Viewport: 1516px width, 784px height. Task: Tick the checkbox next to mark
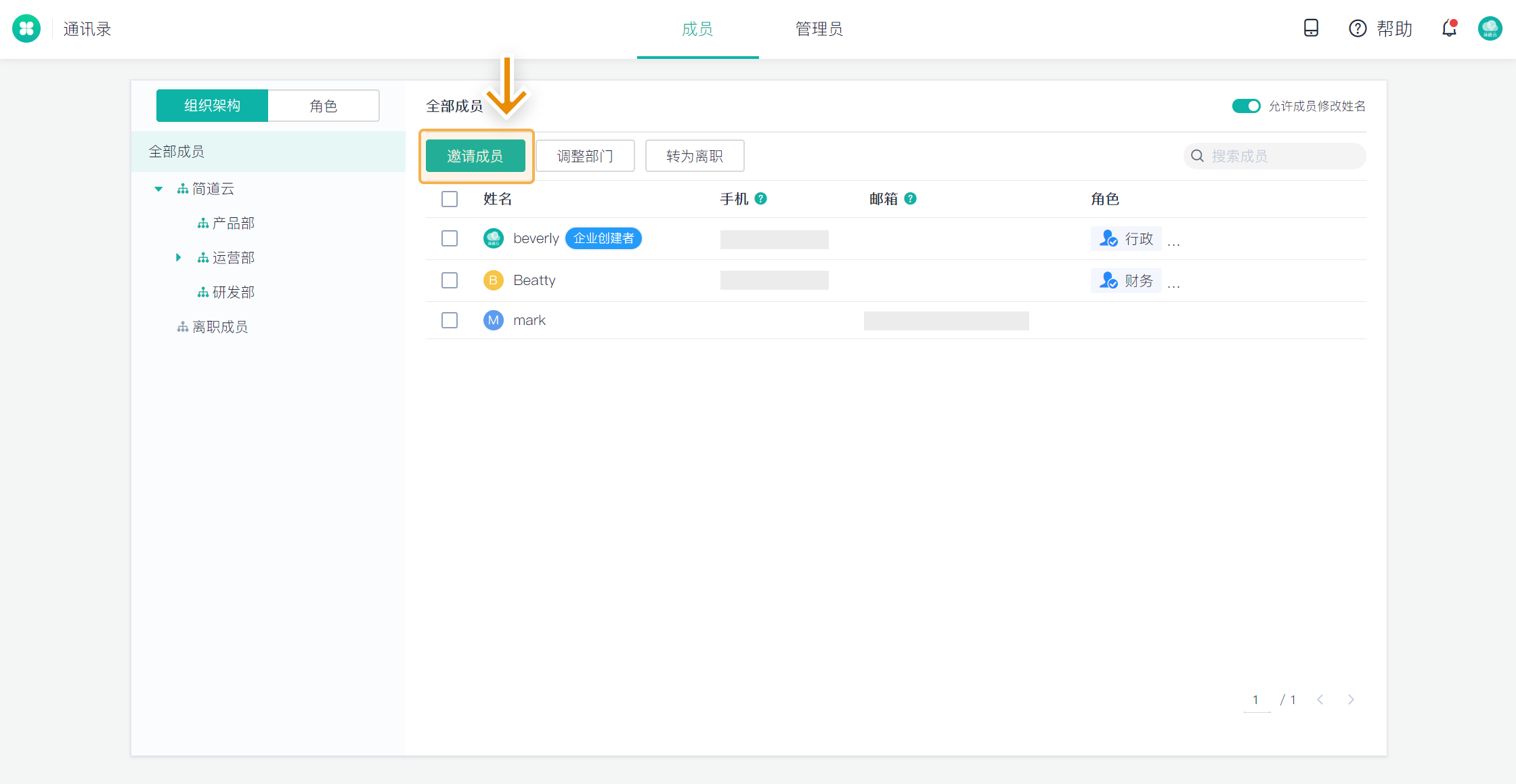pos(450,320)
